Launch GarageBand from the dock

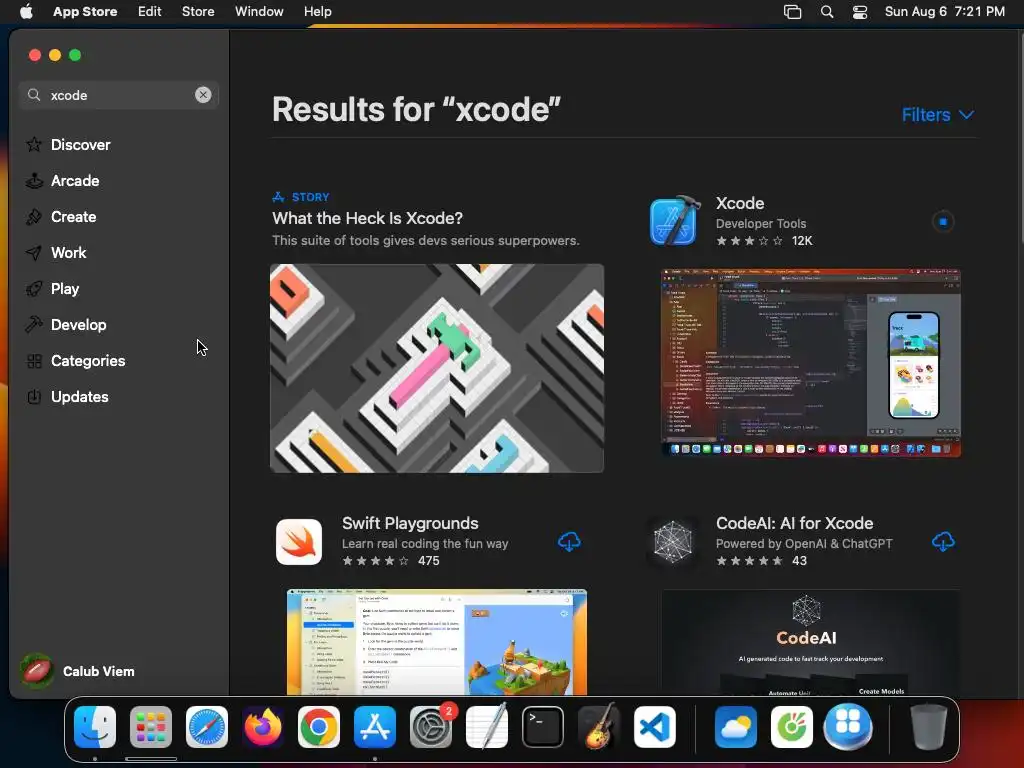coord(599,727)
